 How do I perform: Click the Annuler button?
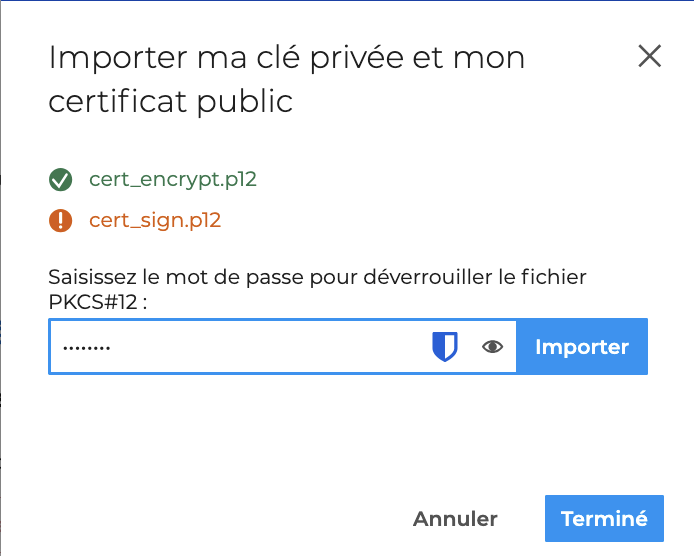pos(455,519)
